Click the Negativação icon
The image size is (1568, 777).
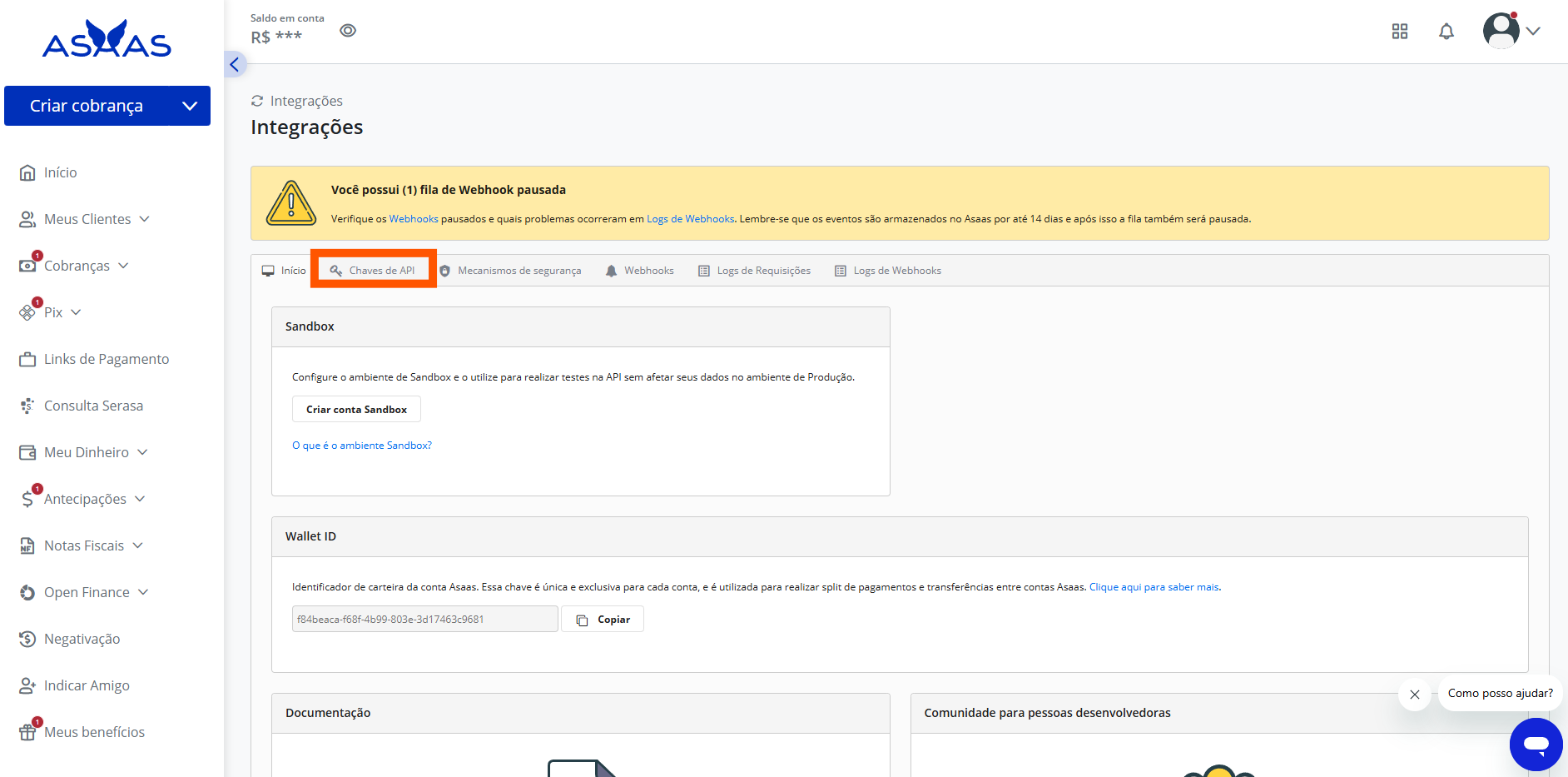tap(27, 639)
